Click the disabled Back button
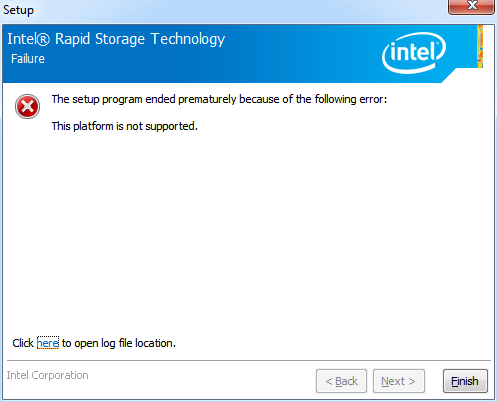Viewport: 497px width, 402px height. click(341, 381)
